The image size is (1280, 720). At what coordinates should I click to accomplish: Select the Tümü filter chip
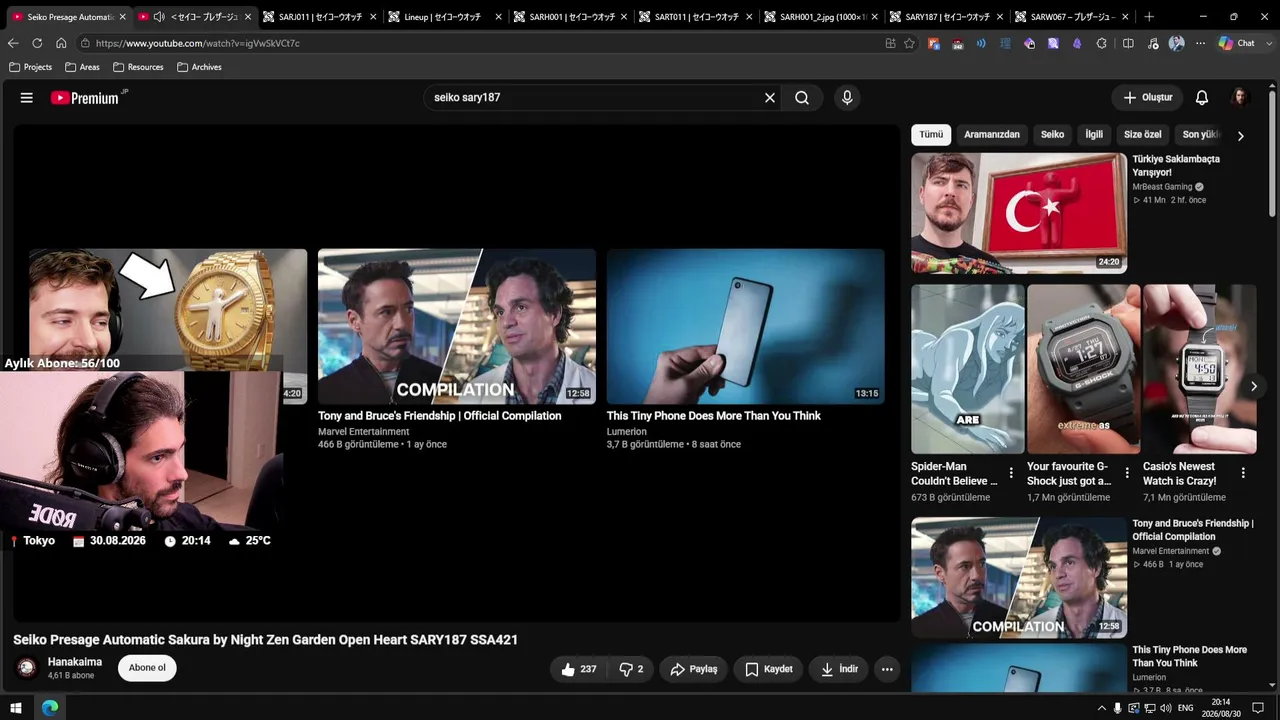[x=931, y=135]
